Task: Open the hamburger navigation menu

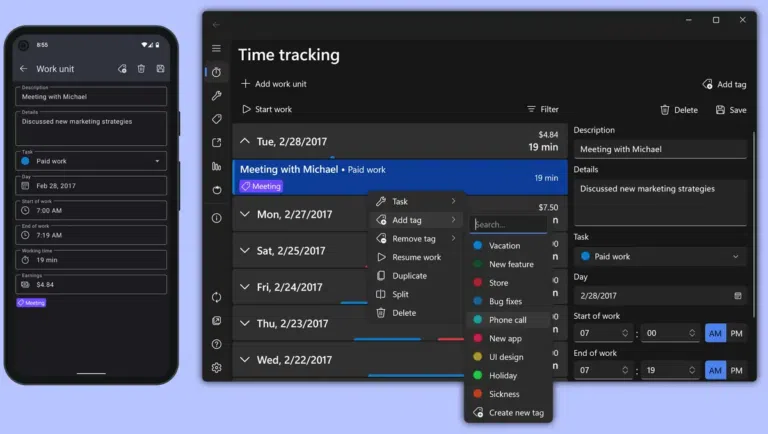Action: click(x=216, y=48)
